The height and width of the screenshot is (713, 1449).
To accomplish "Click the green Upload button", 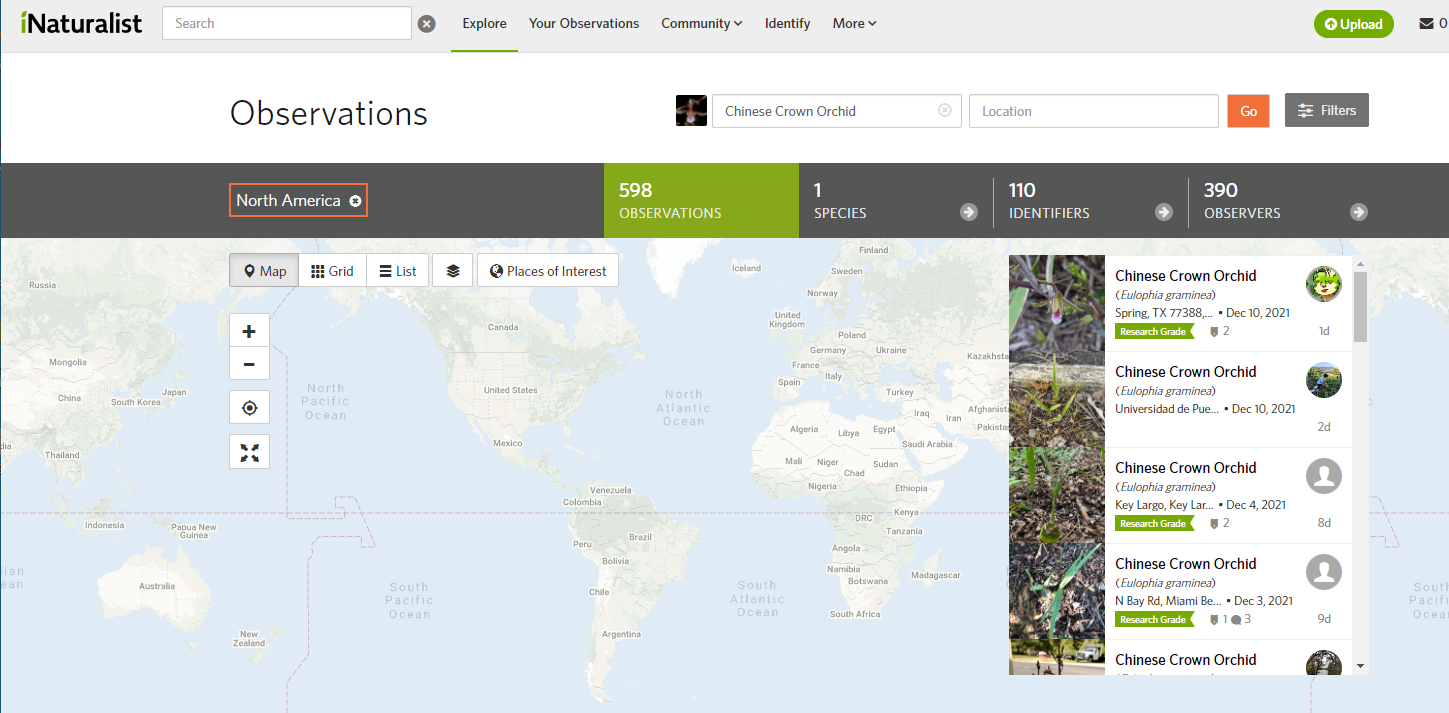I will click(x=1353, y=23).
